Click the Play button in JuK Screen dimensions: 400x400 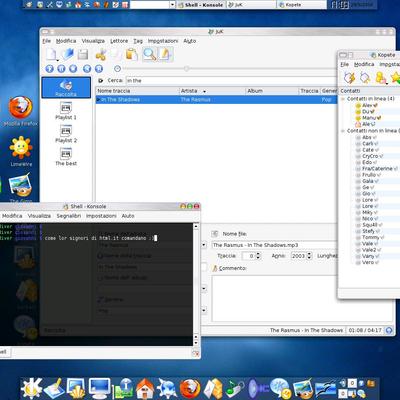tap(49, 69)
